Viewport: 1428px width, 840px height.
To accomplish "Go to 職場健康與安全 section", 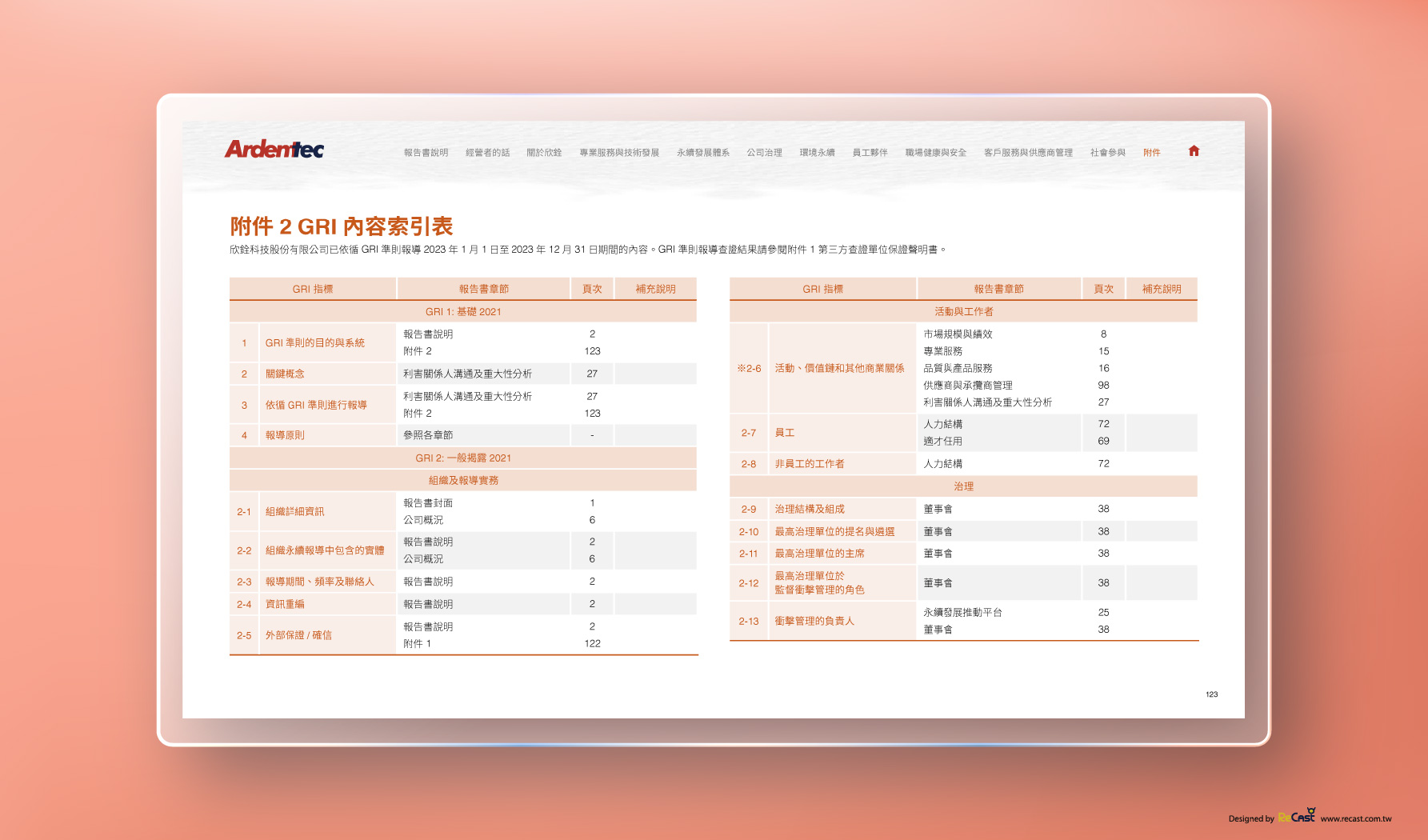I will (x=936, y=153).
